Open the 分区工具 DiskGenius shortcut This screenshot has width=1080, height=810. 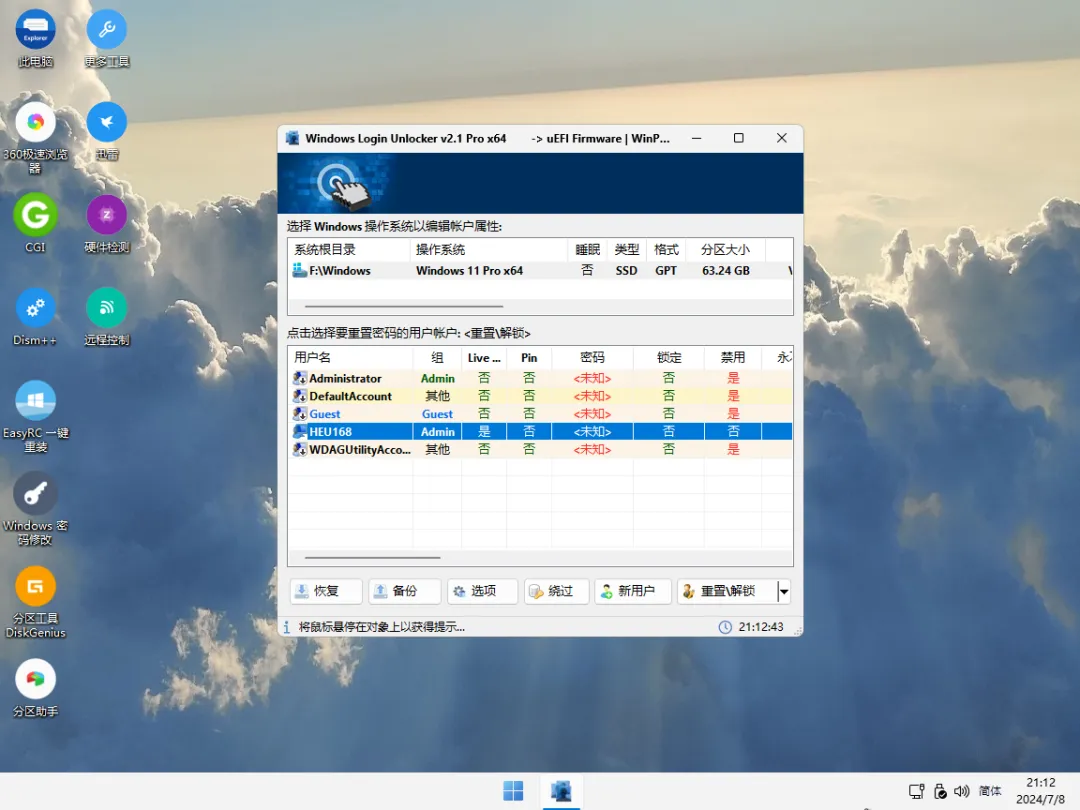pos(35,603)
